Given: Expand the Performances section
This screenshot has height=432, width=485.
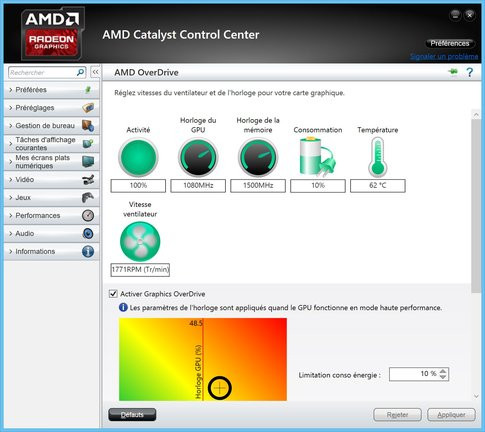Looking at the screenshot, I should [52, 216].
